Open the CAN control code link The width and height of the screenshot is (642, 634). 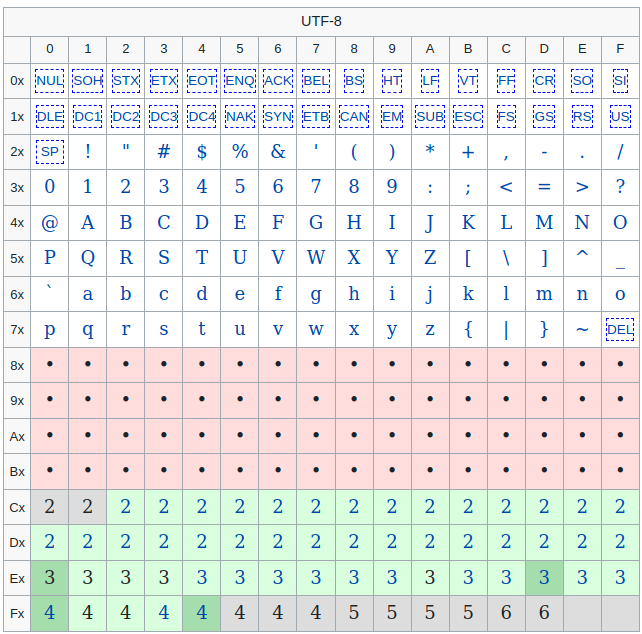[354, 117]
